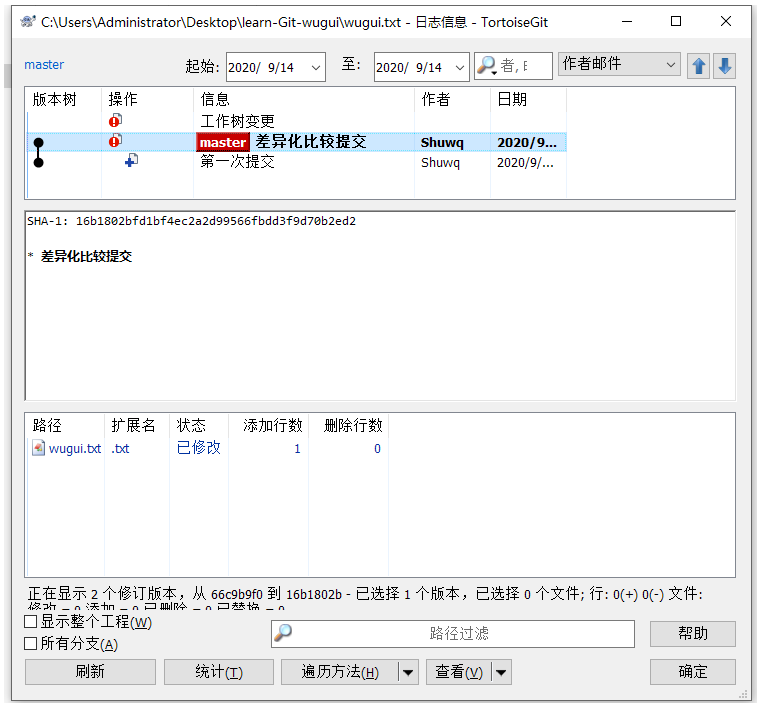Click the 状态 column header
The width and height of the screenshot is (757, 703).
pos(198,425)
